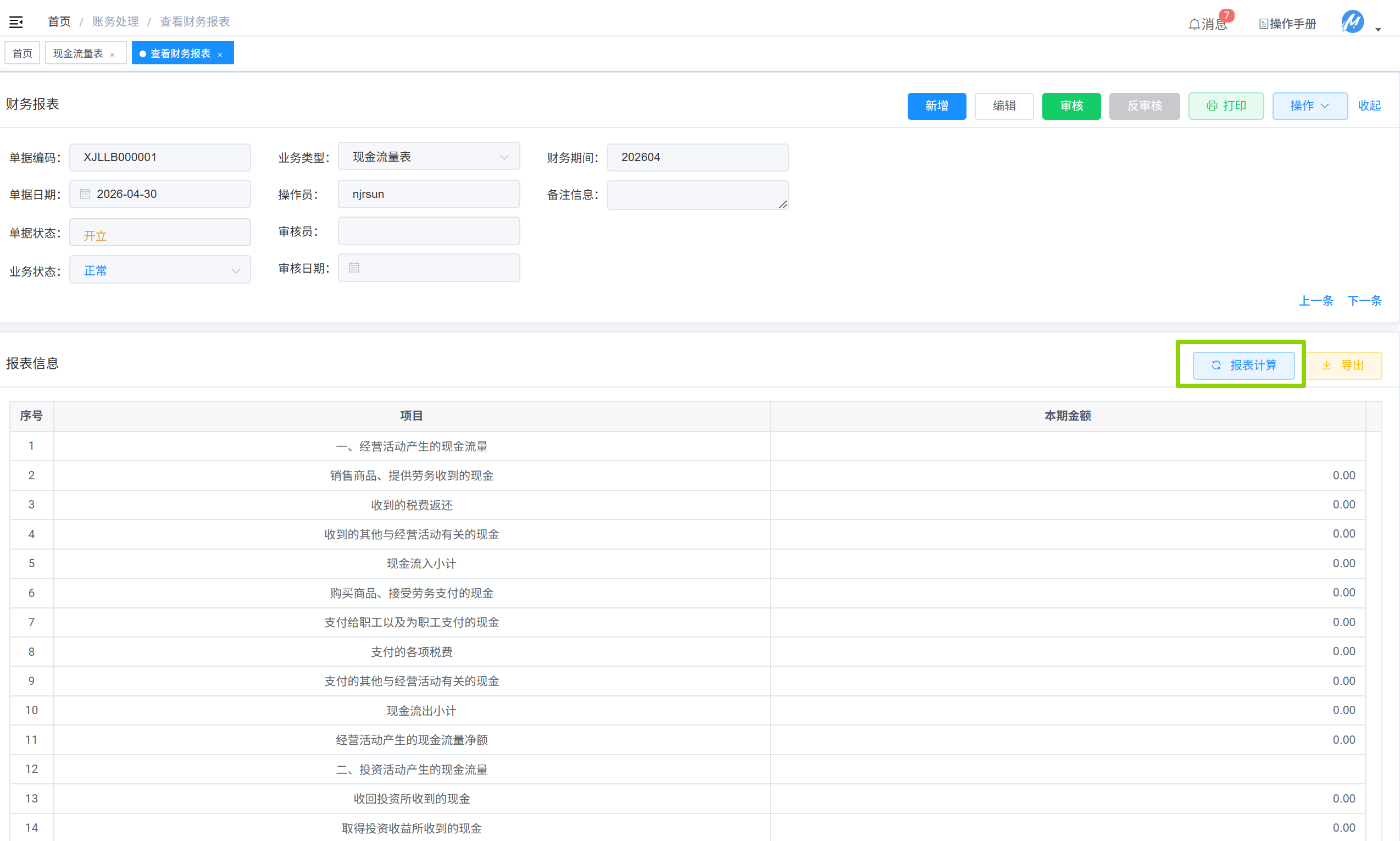Click the 备注信息 resize handle
The image size is (1400, 841).
[x=782, y=204]
